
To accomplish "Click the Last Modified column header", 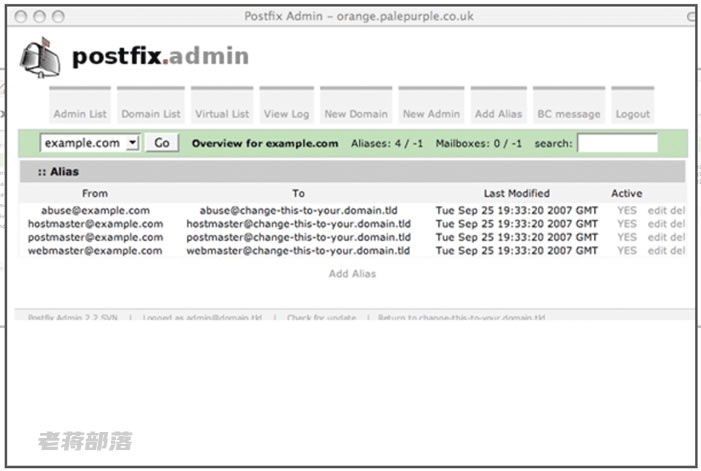I will [x=517, y=193].
